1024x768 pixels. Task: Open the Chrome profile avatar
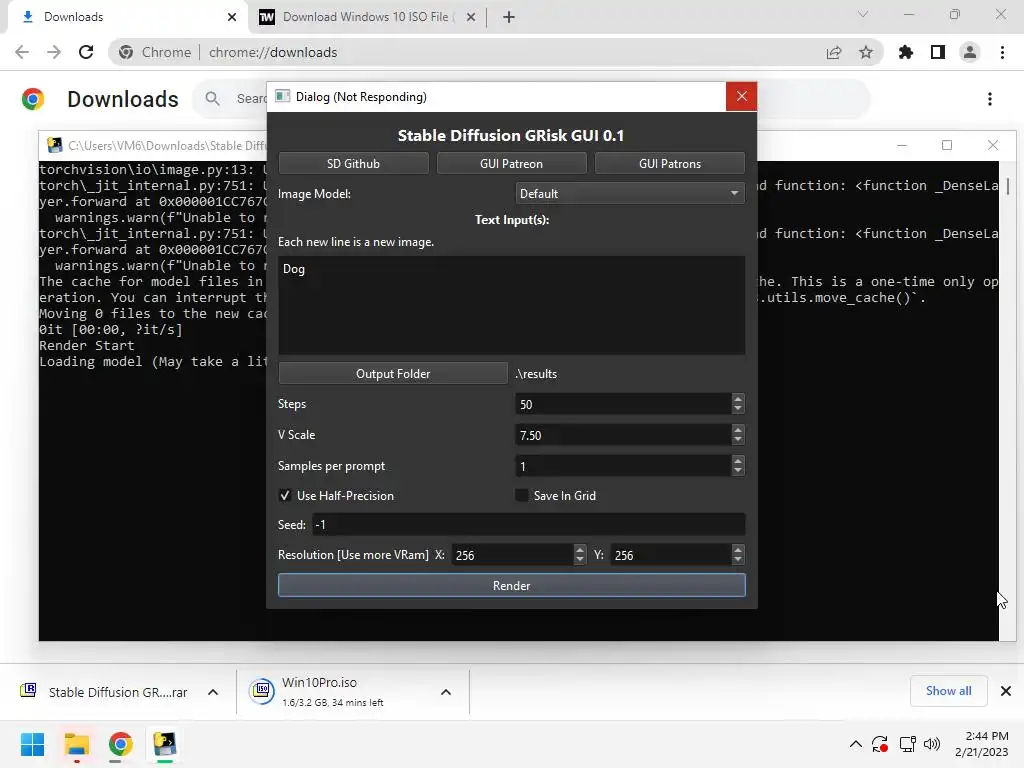[970, 52]
